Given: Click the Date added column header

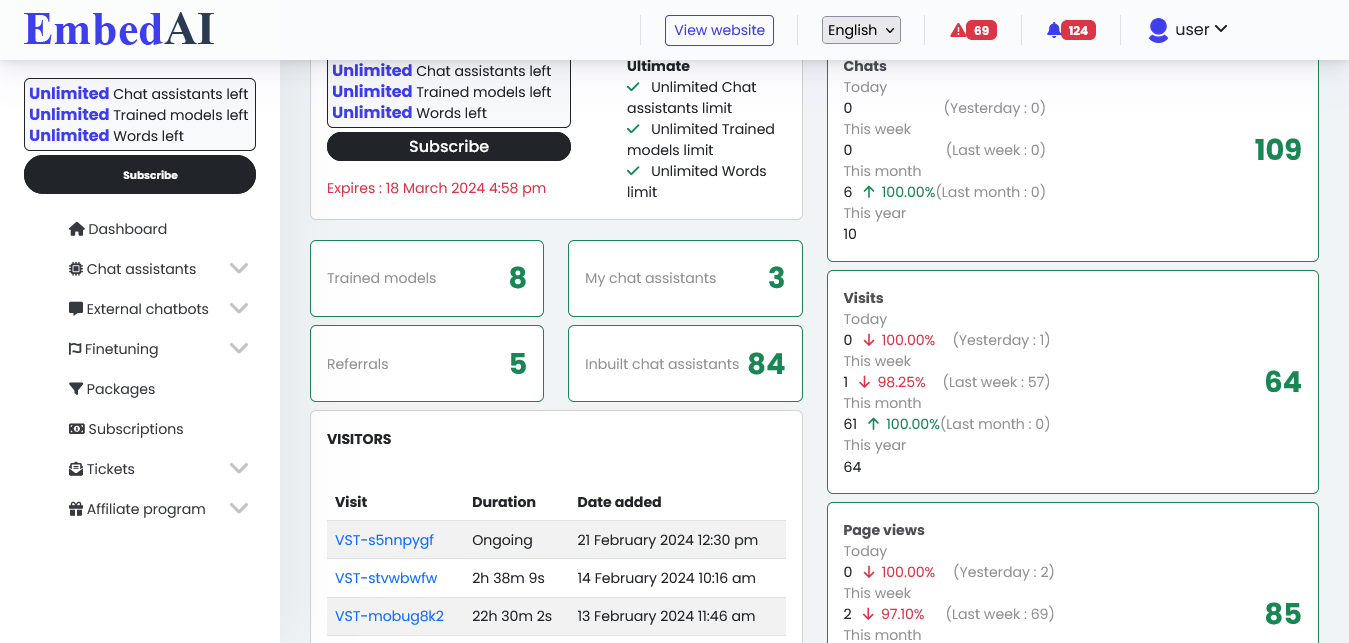Looking at the screenshot, I should coord(619,502).
